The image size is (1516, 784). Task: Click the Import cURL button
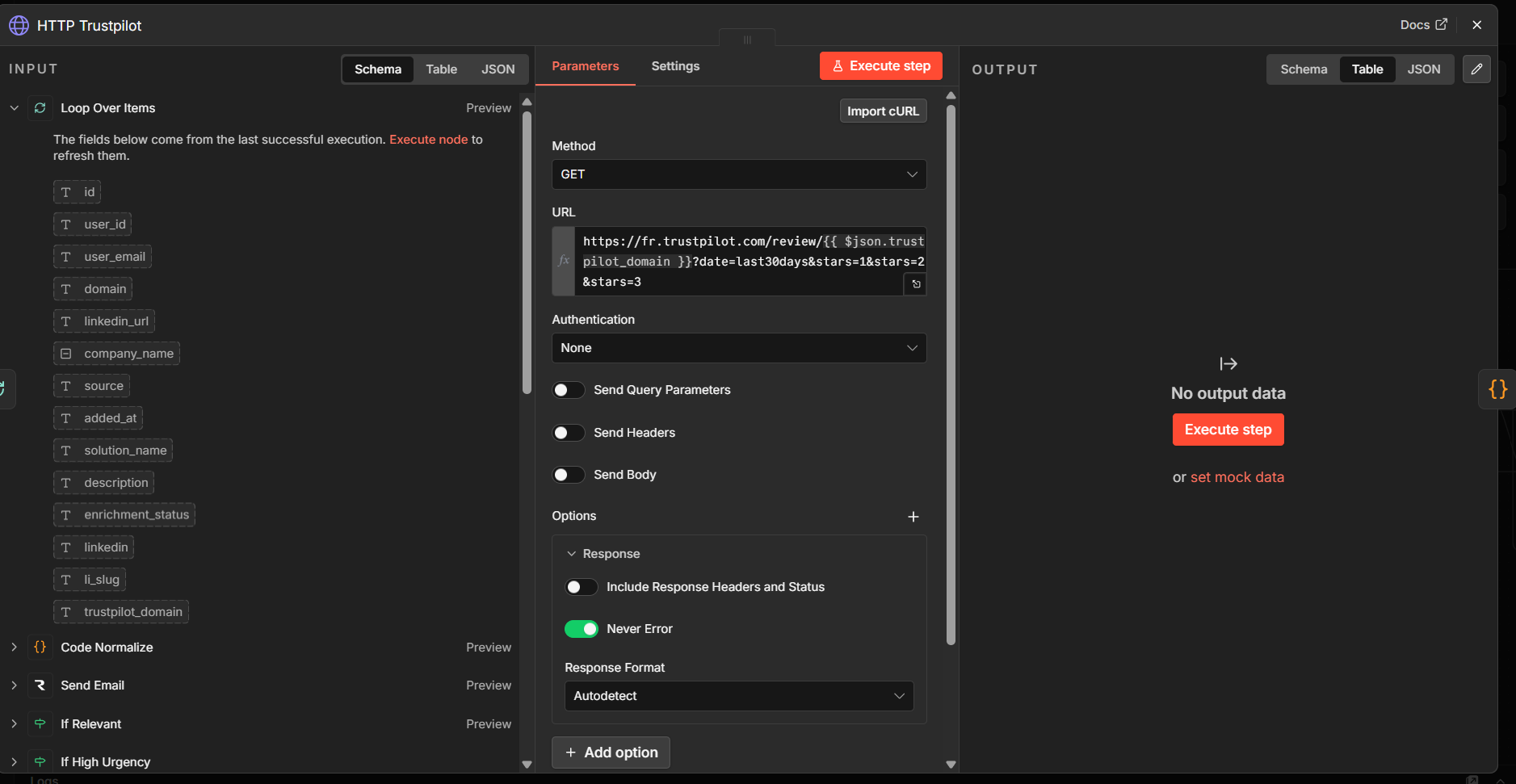pos(883,111)
